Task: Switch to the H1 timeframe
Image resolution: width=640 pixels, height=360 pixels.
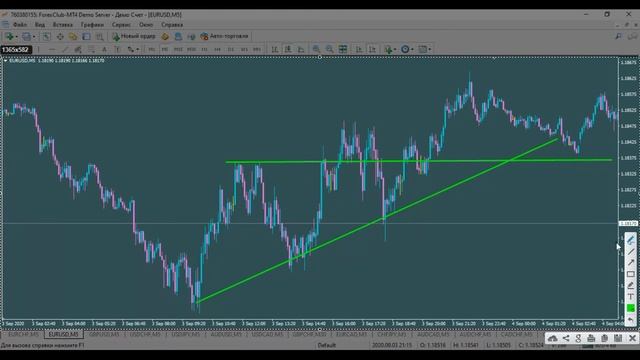Action: tap(204, 49)
